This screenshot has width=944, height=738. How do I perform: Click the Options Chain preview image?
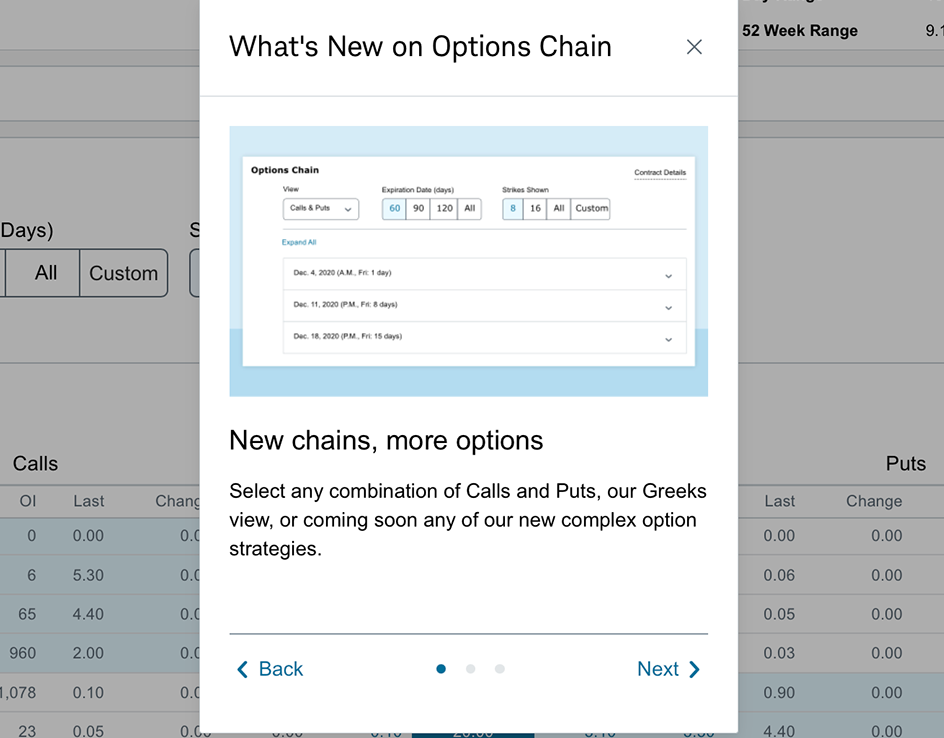point(468,261)
